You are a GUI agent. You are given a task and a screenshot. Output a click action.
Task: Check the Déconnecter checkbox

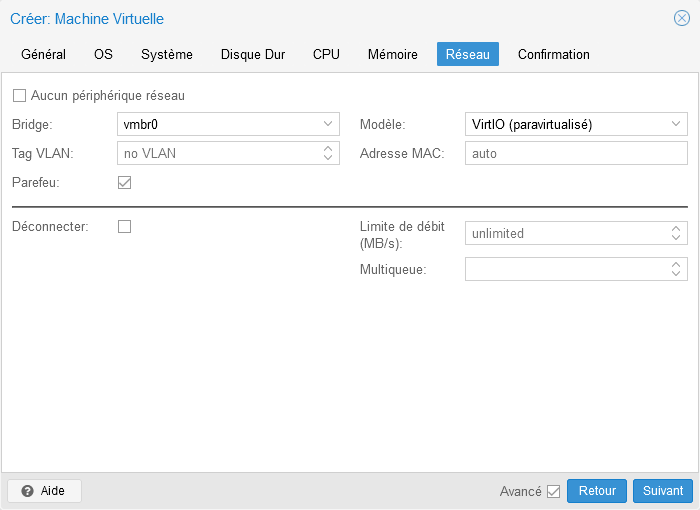(125, 226)
